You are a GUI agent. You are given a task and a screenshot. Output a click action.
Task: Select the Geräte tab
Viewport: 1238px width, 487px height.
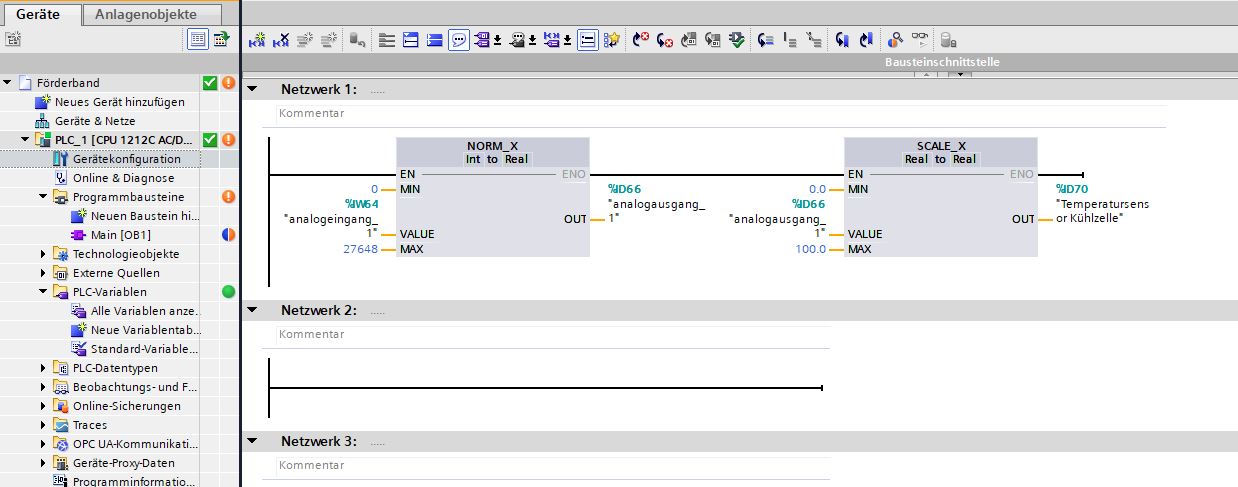pos(38,14)
